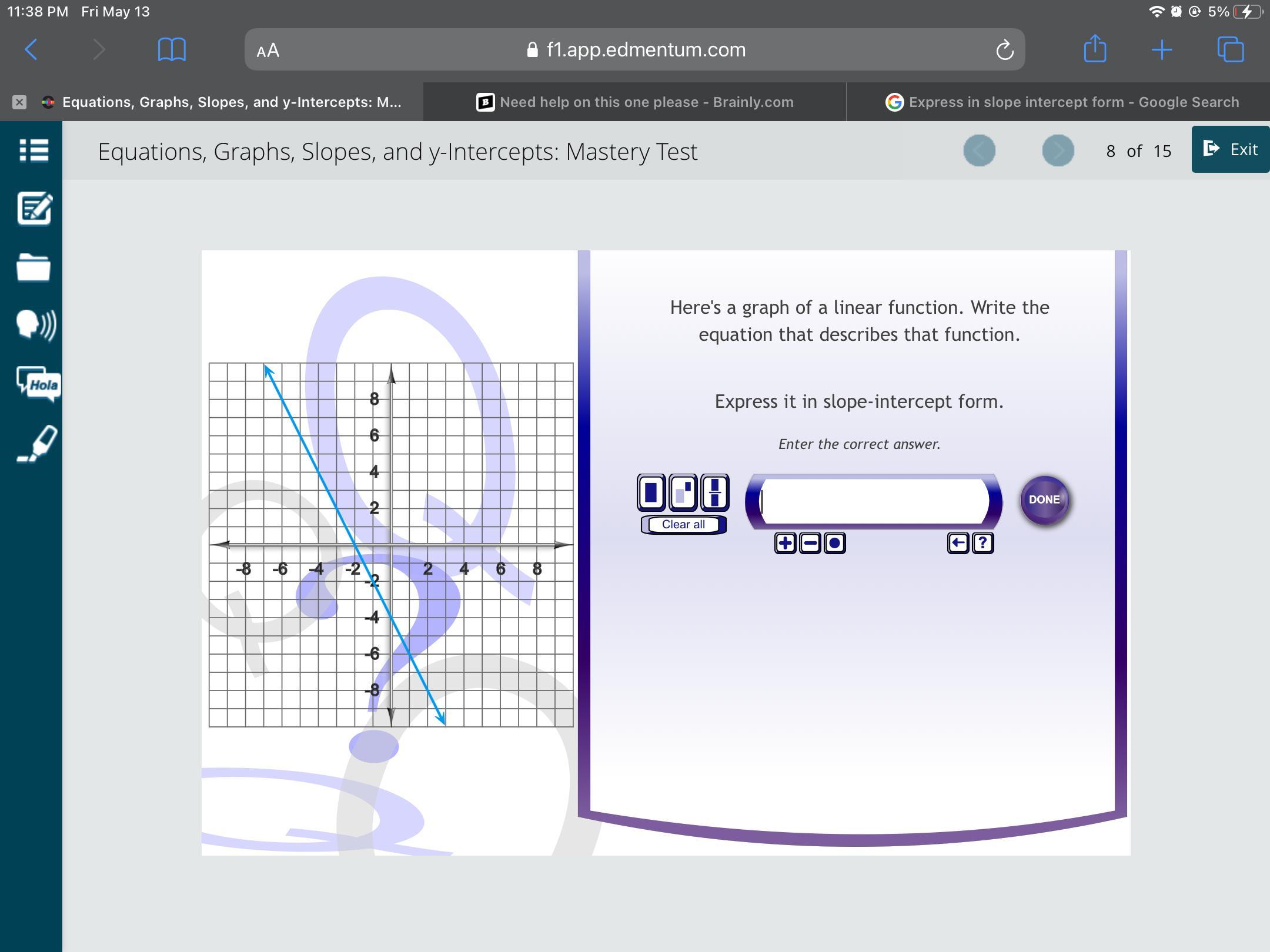
Task: Select the highlighter tool
Action: 37,444
